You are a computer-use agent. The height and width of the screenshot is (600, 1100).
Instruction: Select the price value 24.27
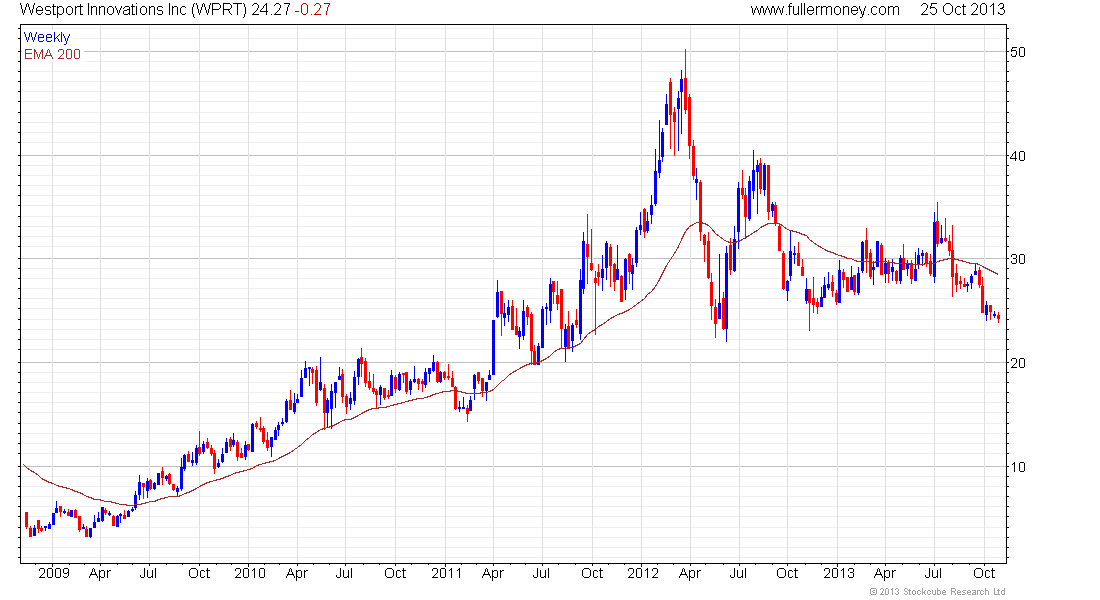point(271,10)
